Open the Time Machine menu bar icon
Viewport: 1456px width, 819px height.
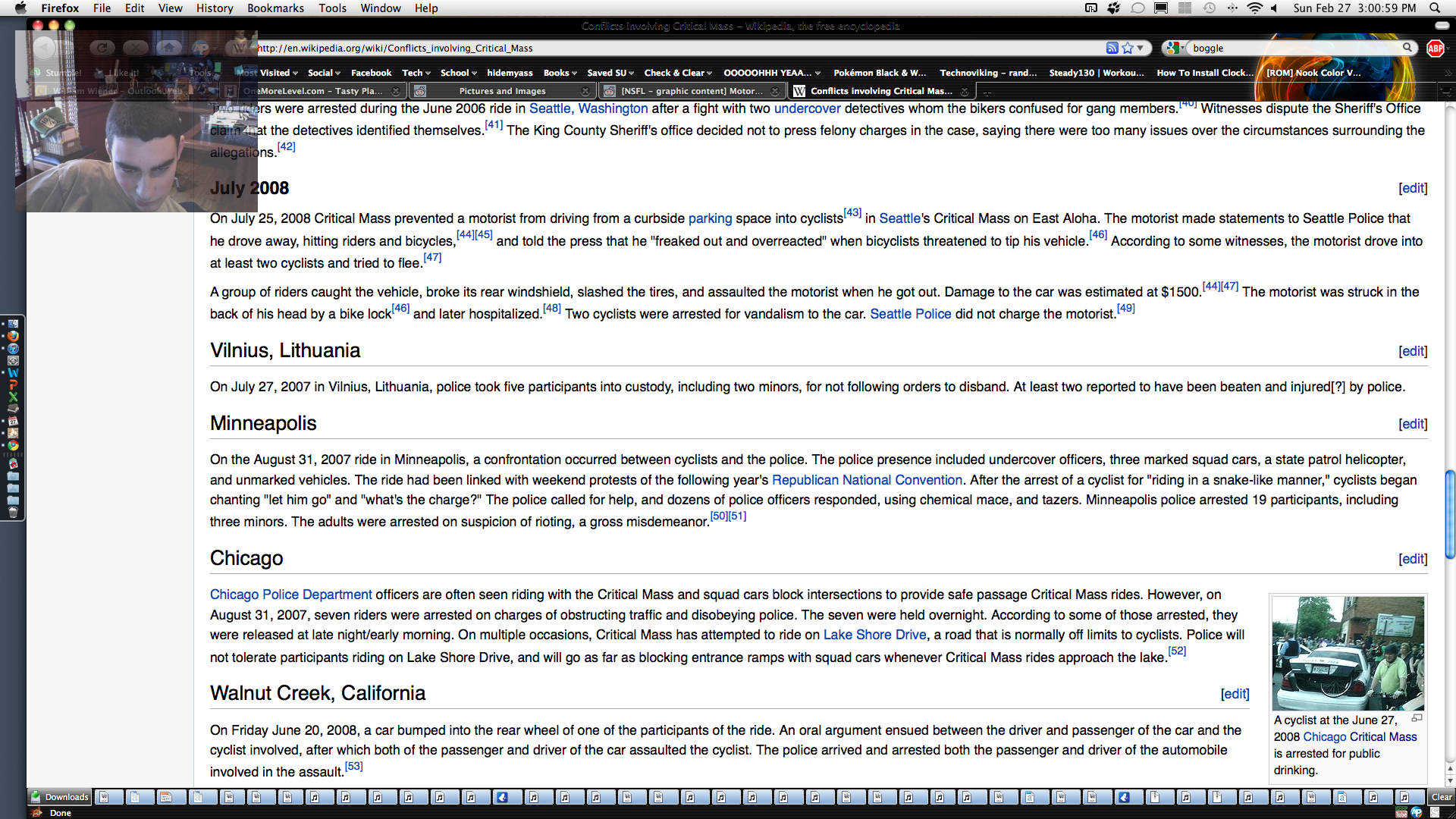coord(1209,8)
